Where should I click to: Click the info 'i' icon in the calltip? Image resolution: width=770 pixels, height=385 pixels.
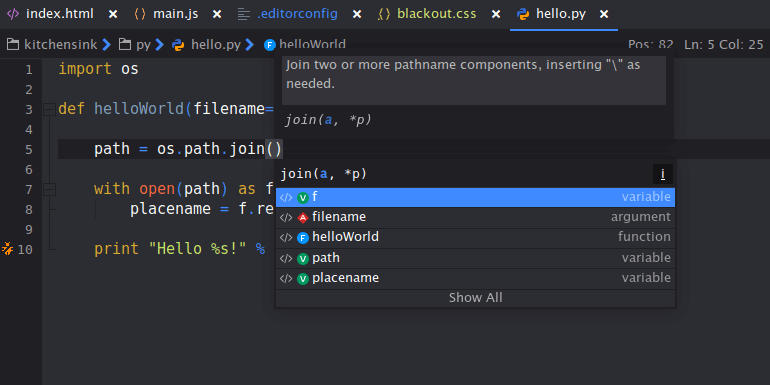click(662, 174)
